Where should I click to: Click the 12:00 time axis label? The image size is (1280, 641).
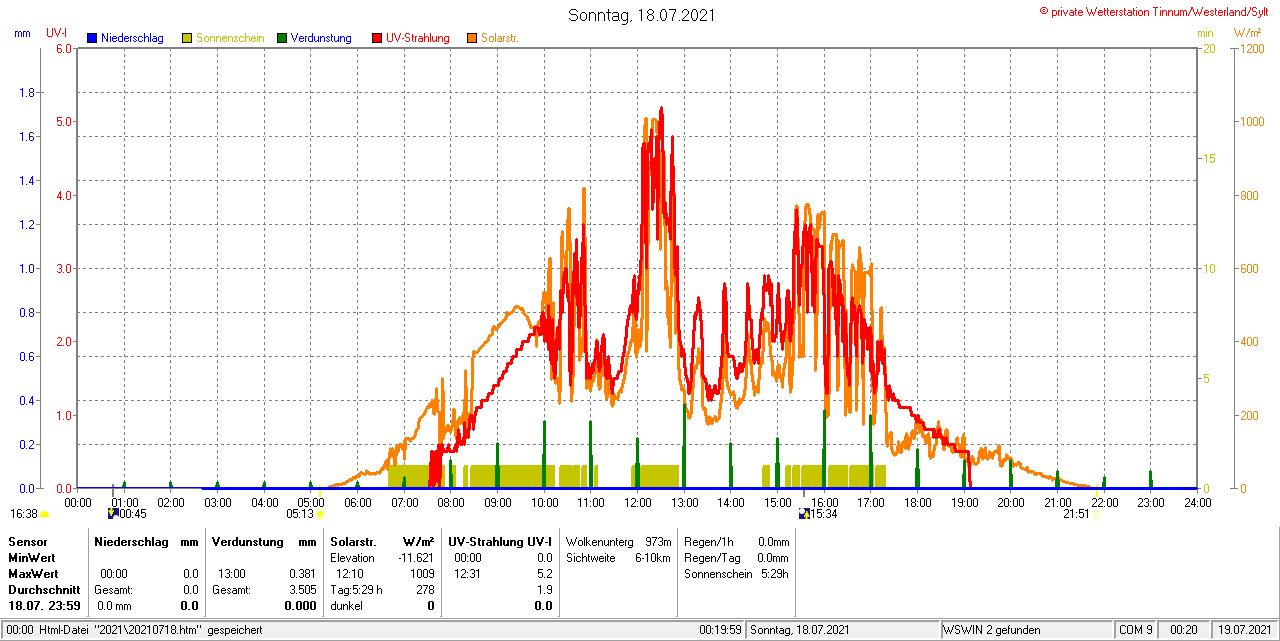pyautogui.click(x=637, y=502)
